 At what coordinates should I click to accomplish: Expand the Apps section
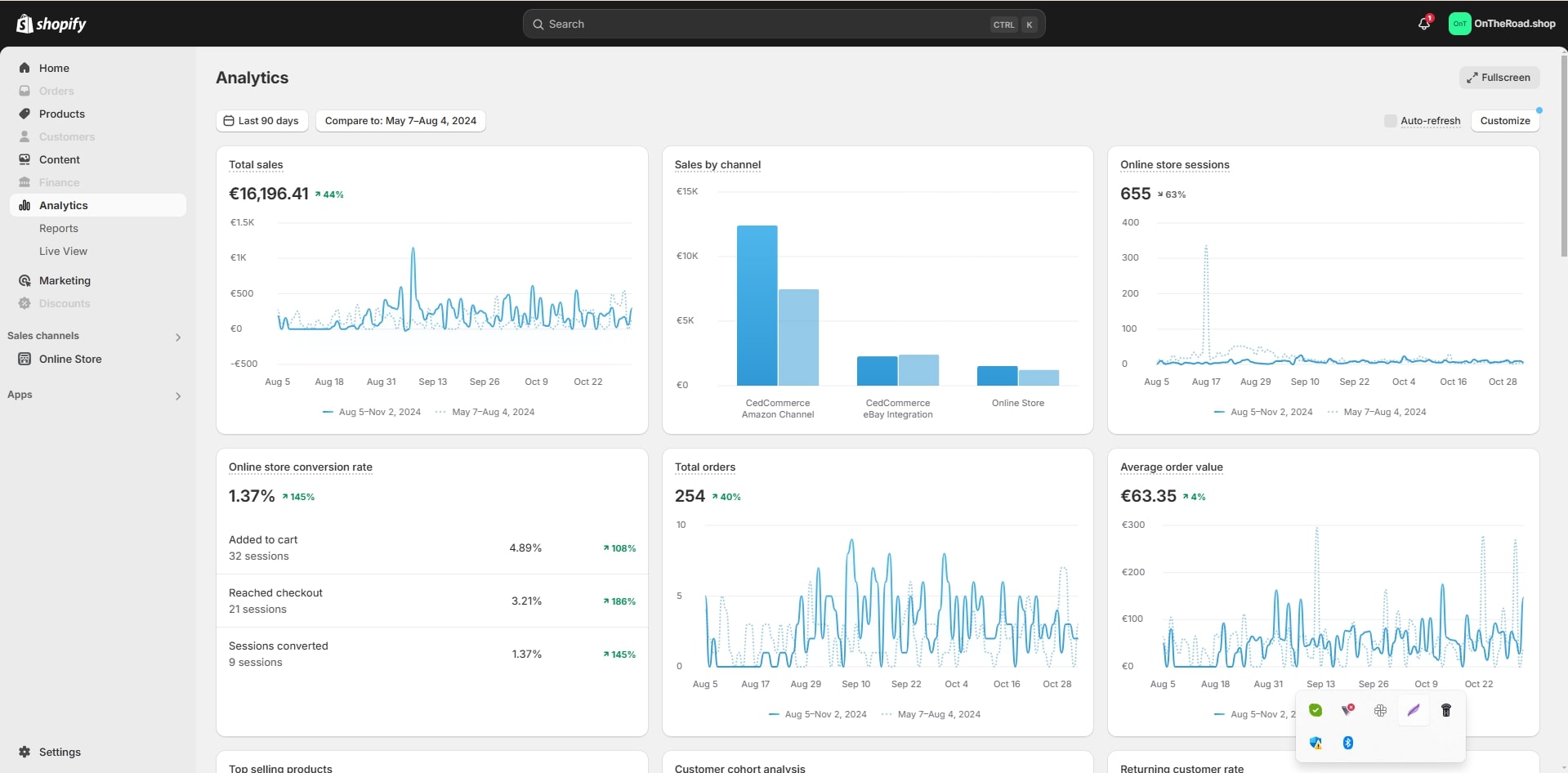[178, 395]
